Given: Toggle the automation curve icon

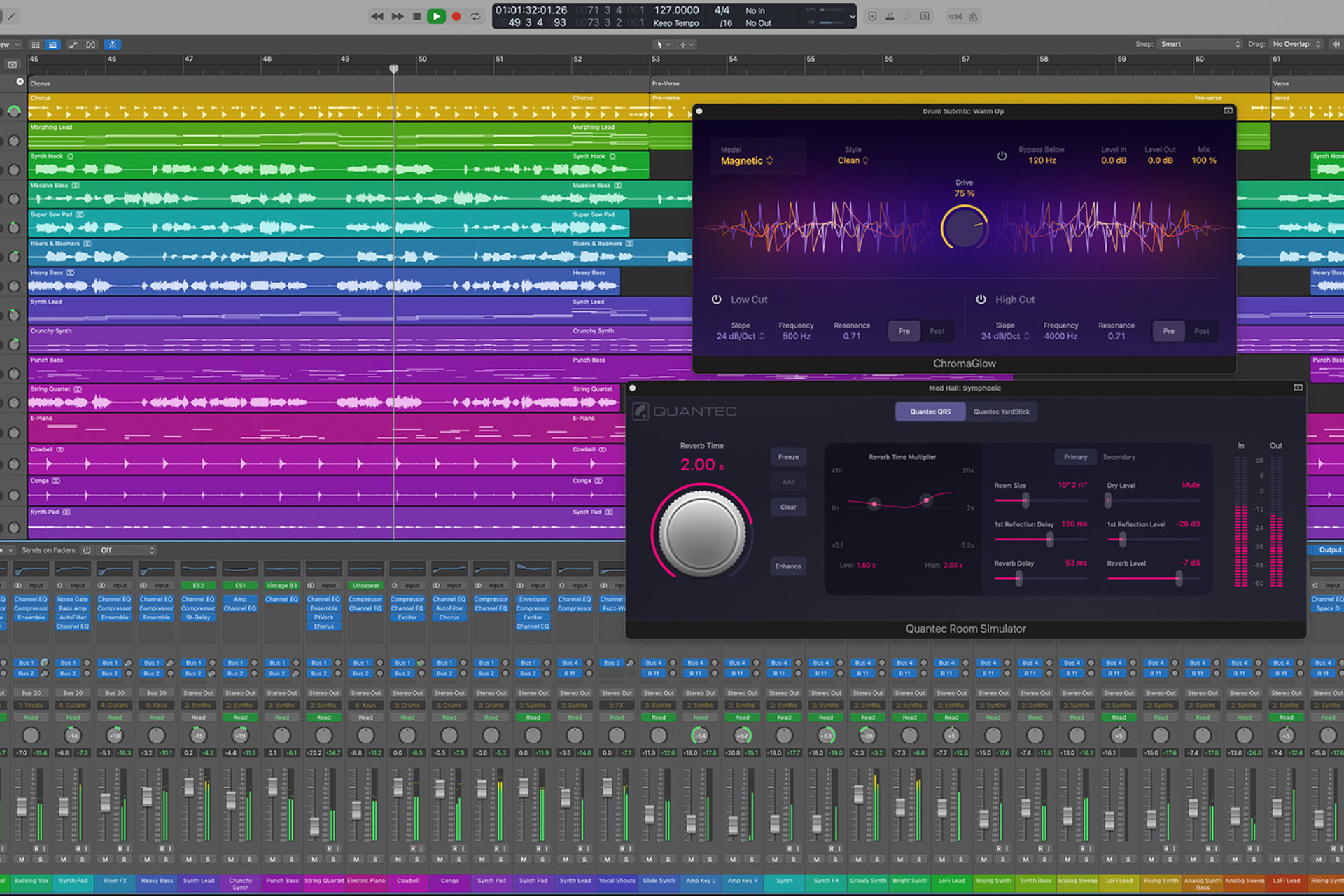Looking at the screenshot, I should click(73, 45).
